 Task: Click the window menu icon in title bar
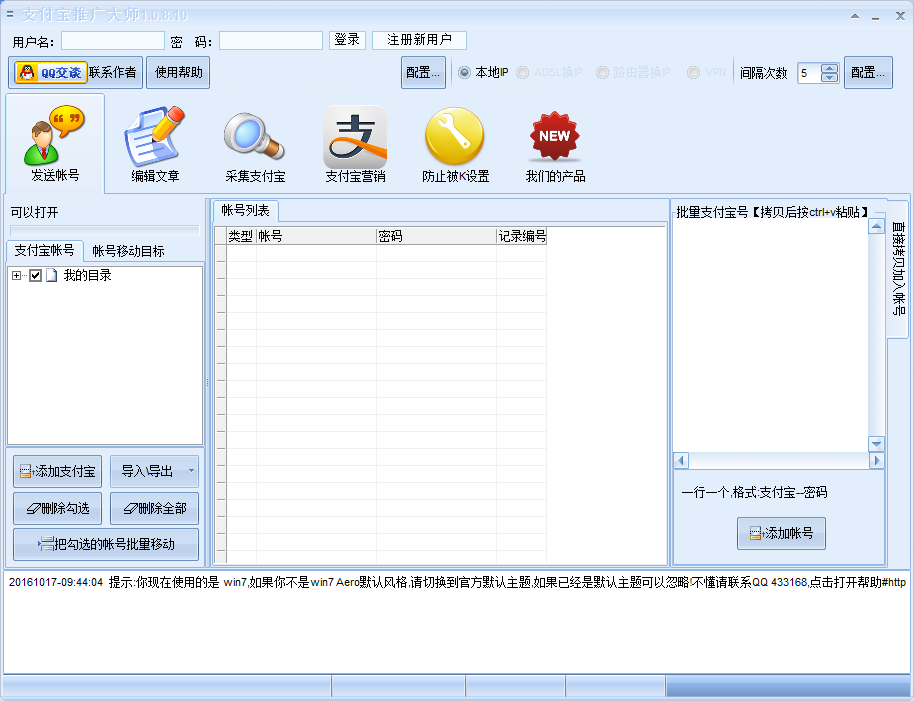(x=10, y=13)
